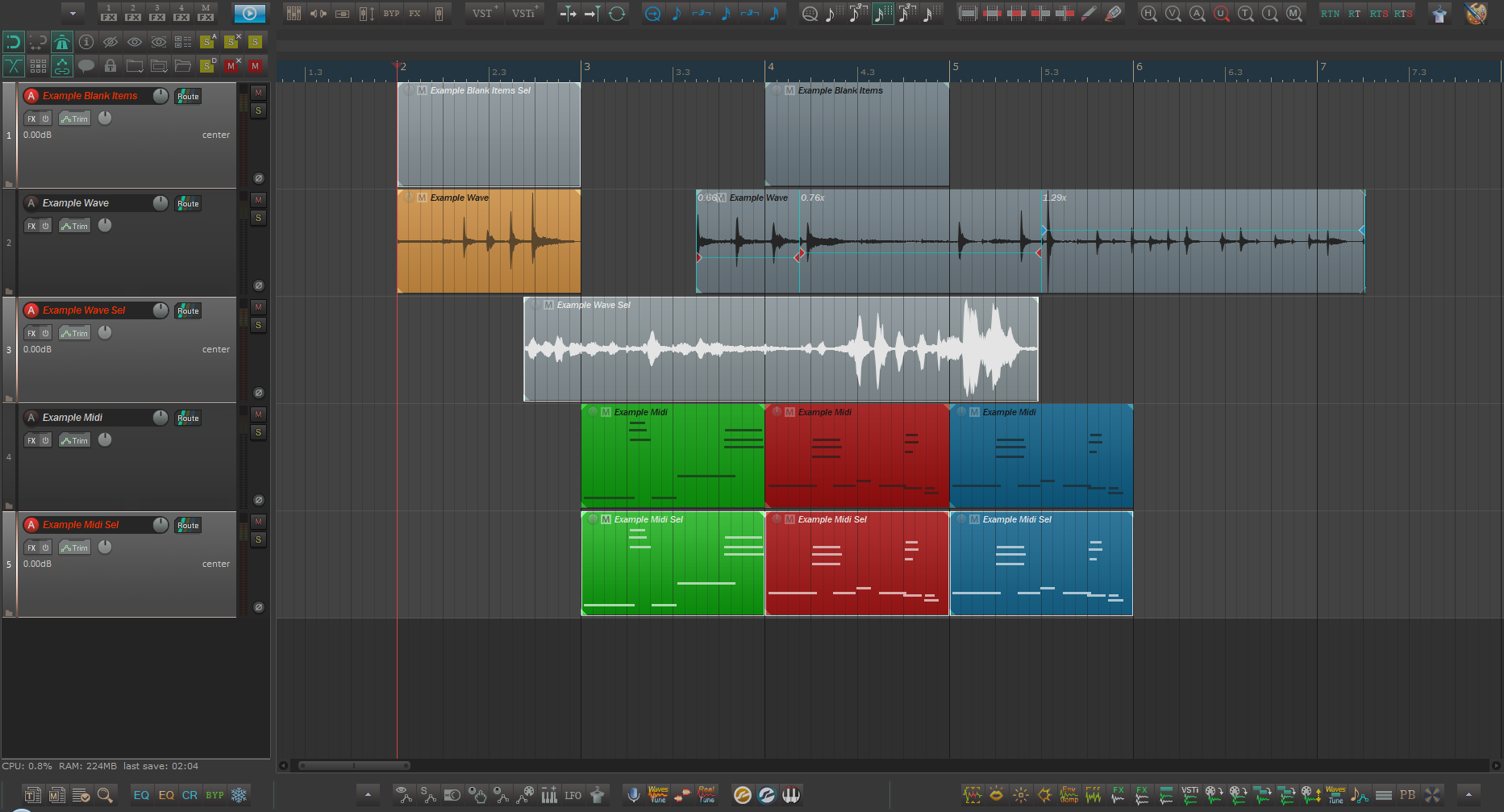
Task: Click the red U magnifier zoom icon
Action: [x=1222, y=14]
